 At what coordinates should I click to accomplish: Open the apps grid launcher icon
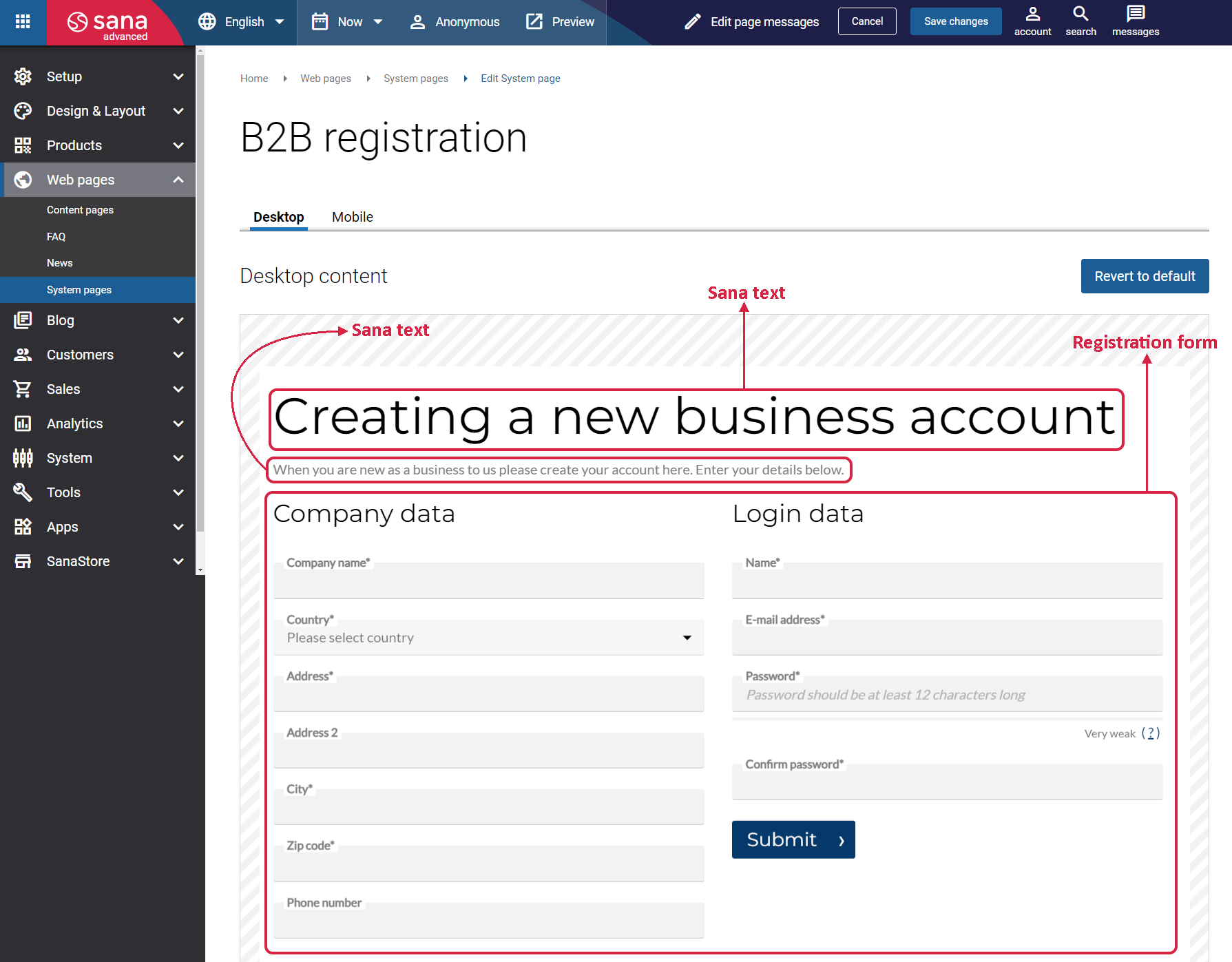tap(23, 21)
